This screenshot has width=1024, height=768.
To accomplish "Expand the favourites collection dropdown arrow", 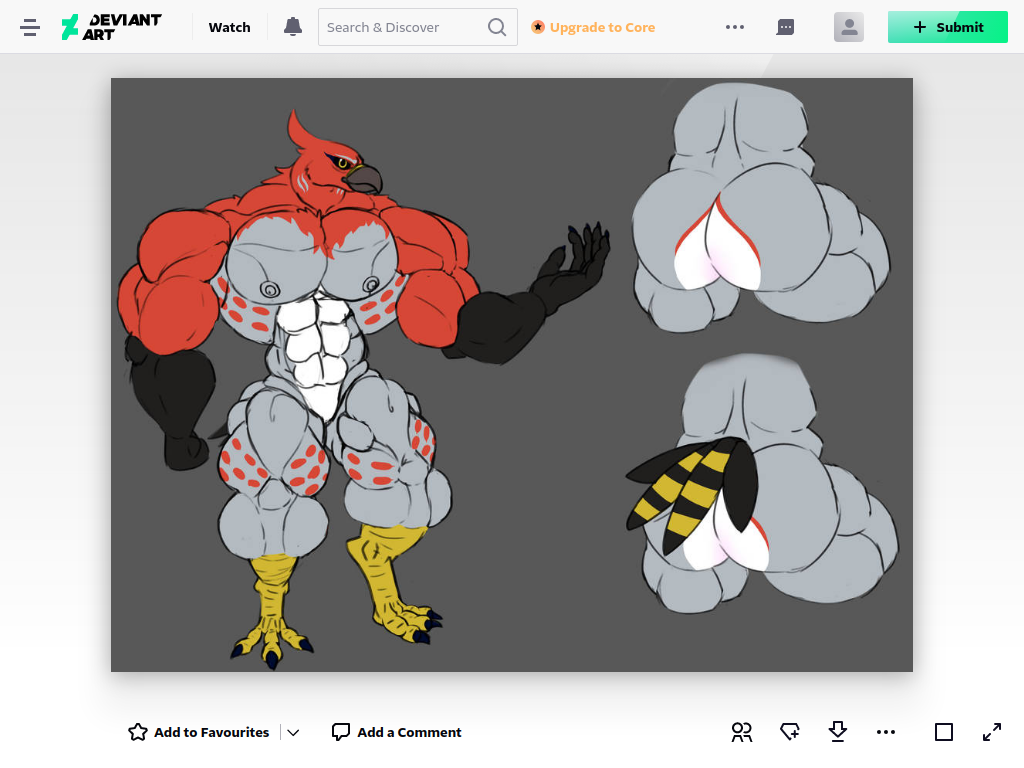I will tap(293, 733).
